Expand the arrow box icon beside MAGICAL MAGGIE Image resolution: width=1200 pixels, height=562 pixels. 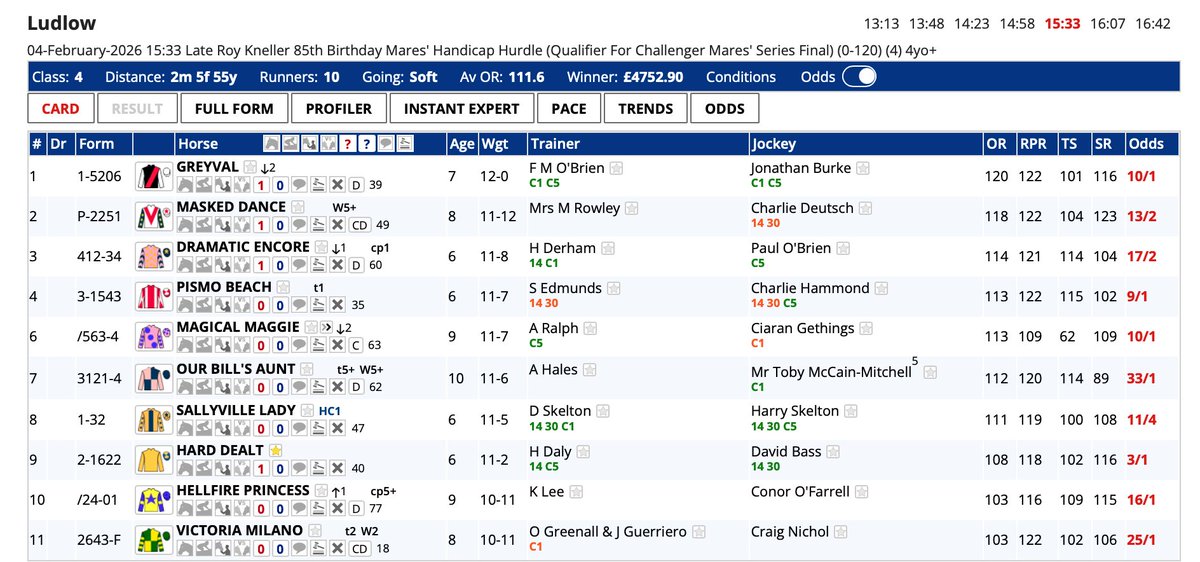[327, 327]
